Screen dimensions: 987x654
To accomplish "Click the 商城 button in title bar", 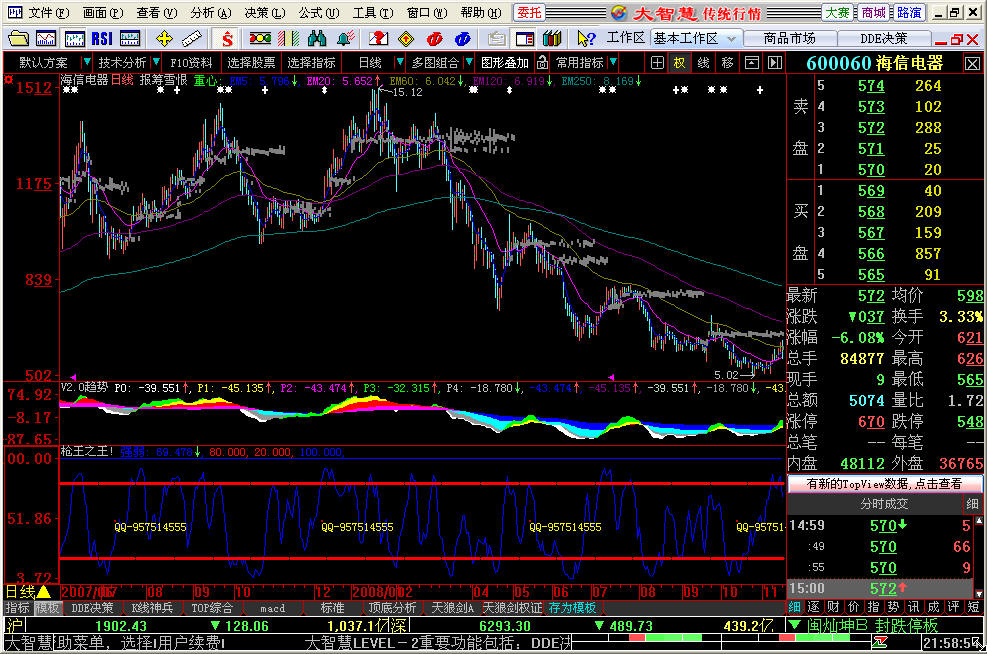I will pos(873,13).
